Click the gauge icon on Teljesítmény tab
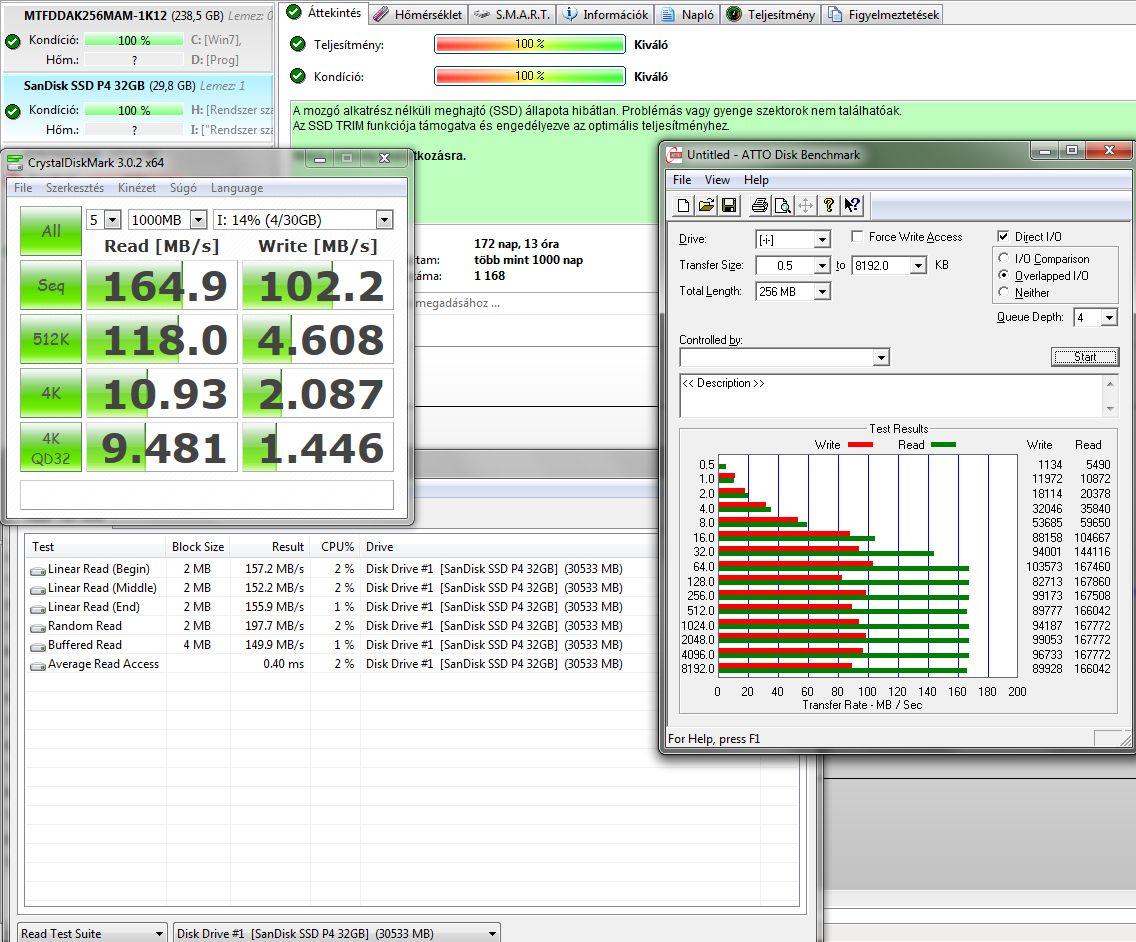The image size is (1136, 942). pos(734,14)
